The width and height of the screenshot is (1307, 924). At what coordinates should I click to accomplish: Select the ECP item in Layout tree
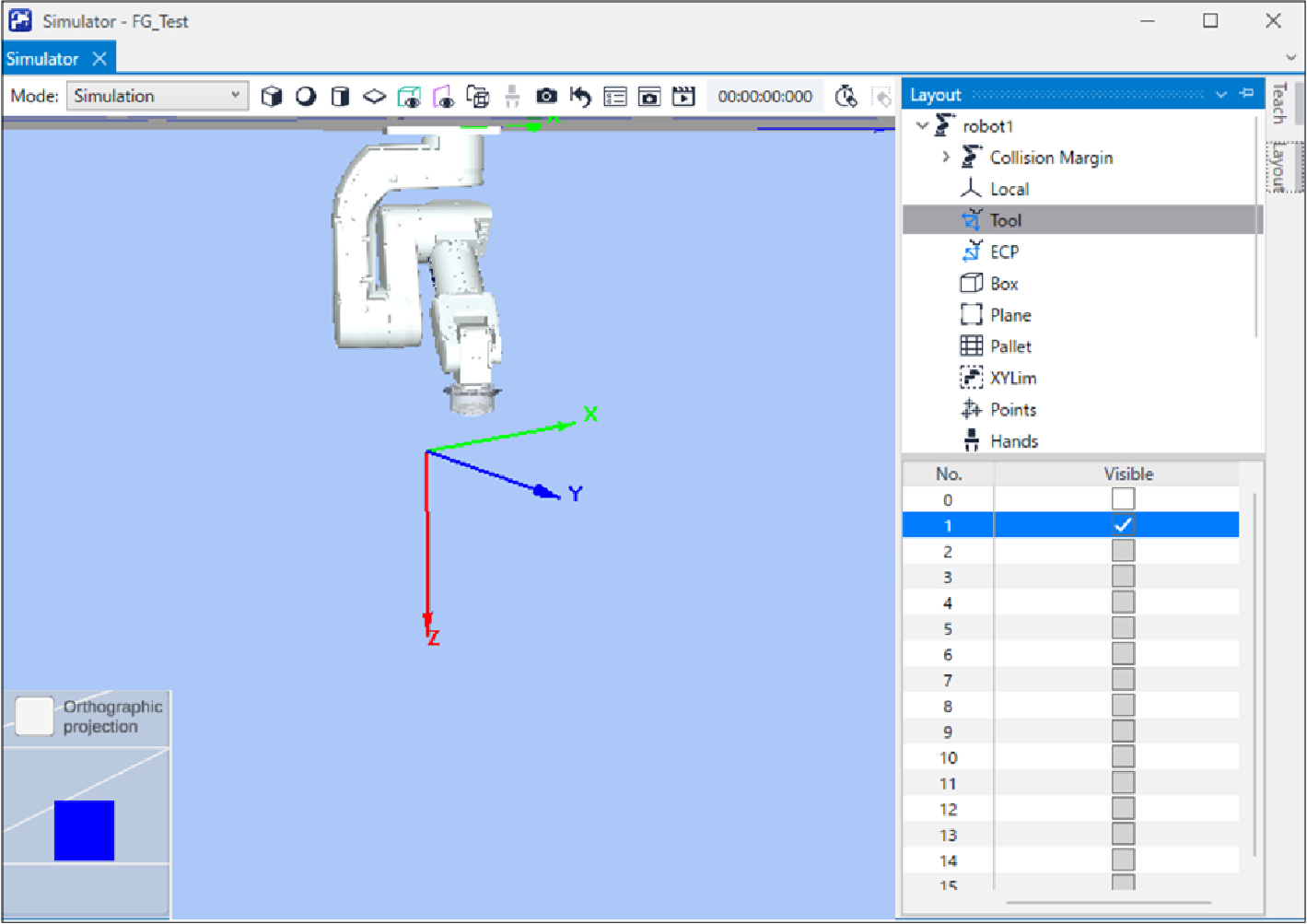coord(1004,251)
